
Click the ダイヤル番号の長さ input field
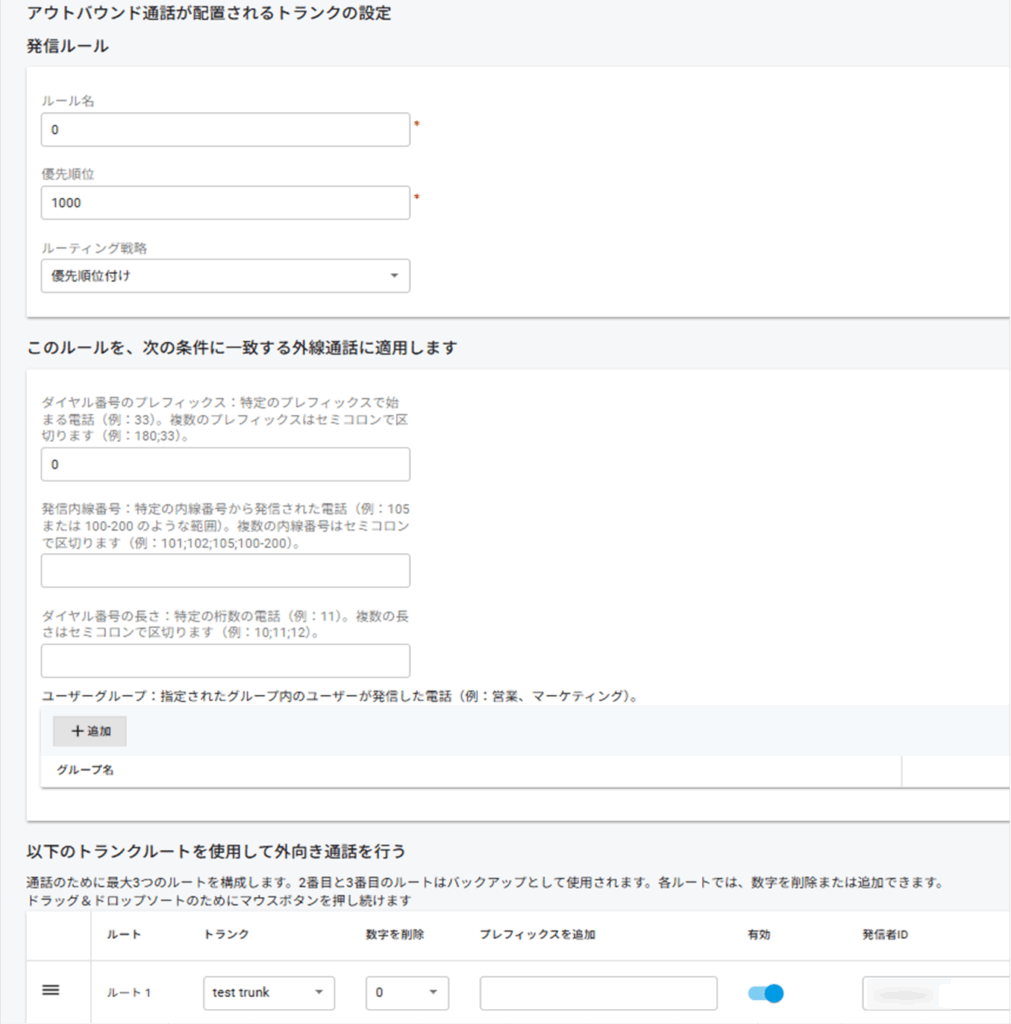225,661
